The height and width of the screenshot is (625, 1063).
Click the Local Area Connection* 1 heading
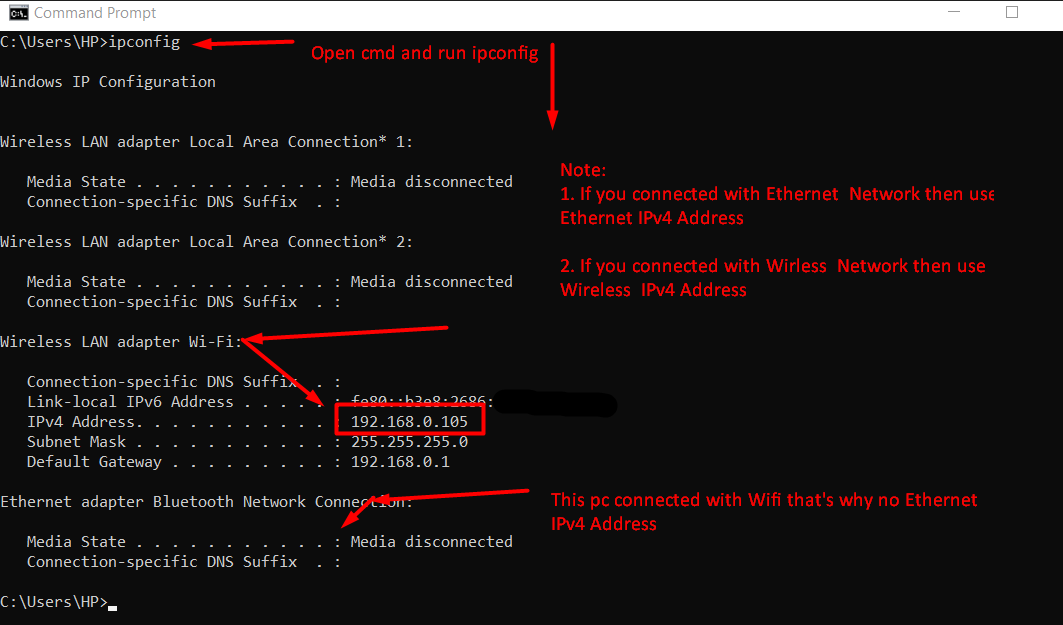coord(206,142)
